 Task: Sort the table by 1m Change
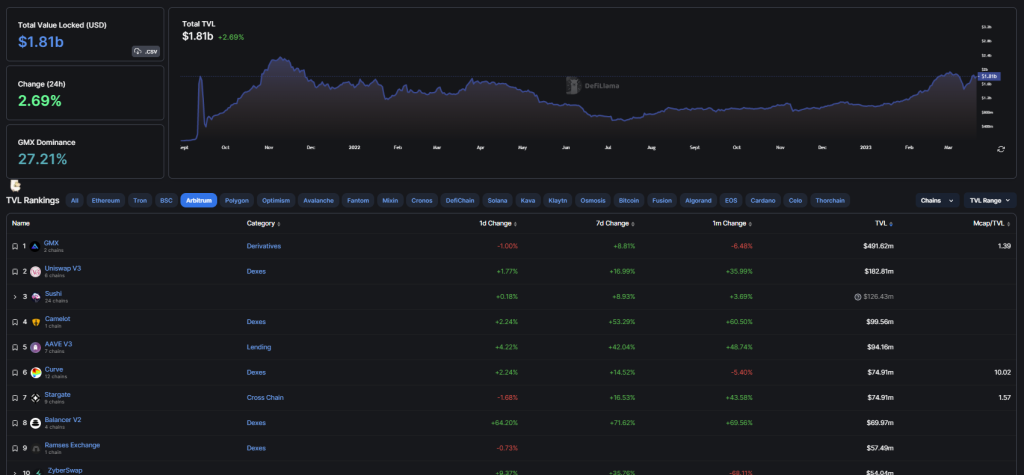732,223
